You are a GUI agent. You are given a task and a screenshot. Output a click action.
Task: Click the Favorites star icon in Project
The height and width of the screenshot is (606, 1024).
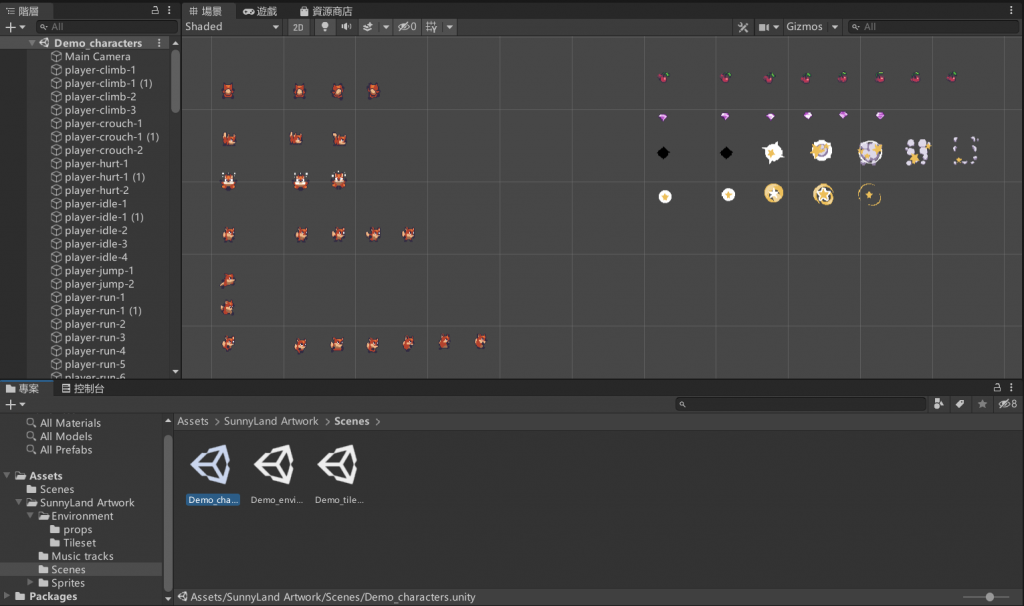[x=982, y=404]
